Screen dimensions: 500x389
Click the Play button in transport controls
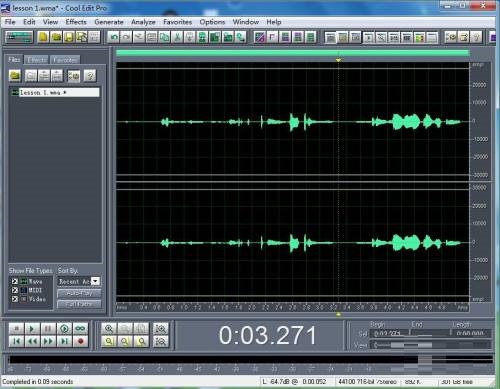pyautogui.click(x=32, y=329)
